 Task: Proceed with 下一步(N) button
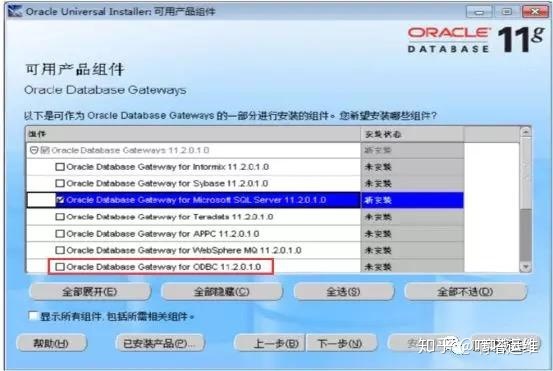pyautogui.click(x=341, y=343)
